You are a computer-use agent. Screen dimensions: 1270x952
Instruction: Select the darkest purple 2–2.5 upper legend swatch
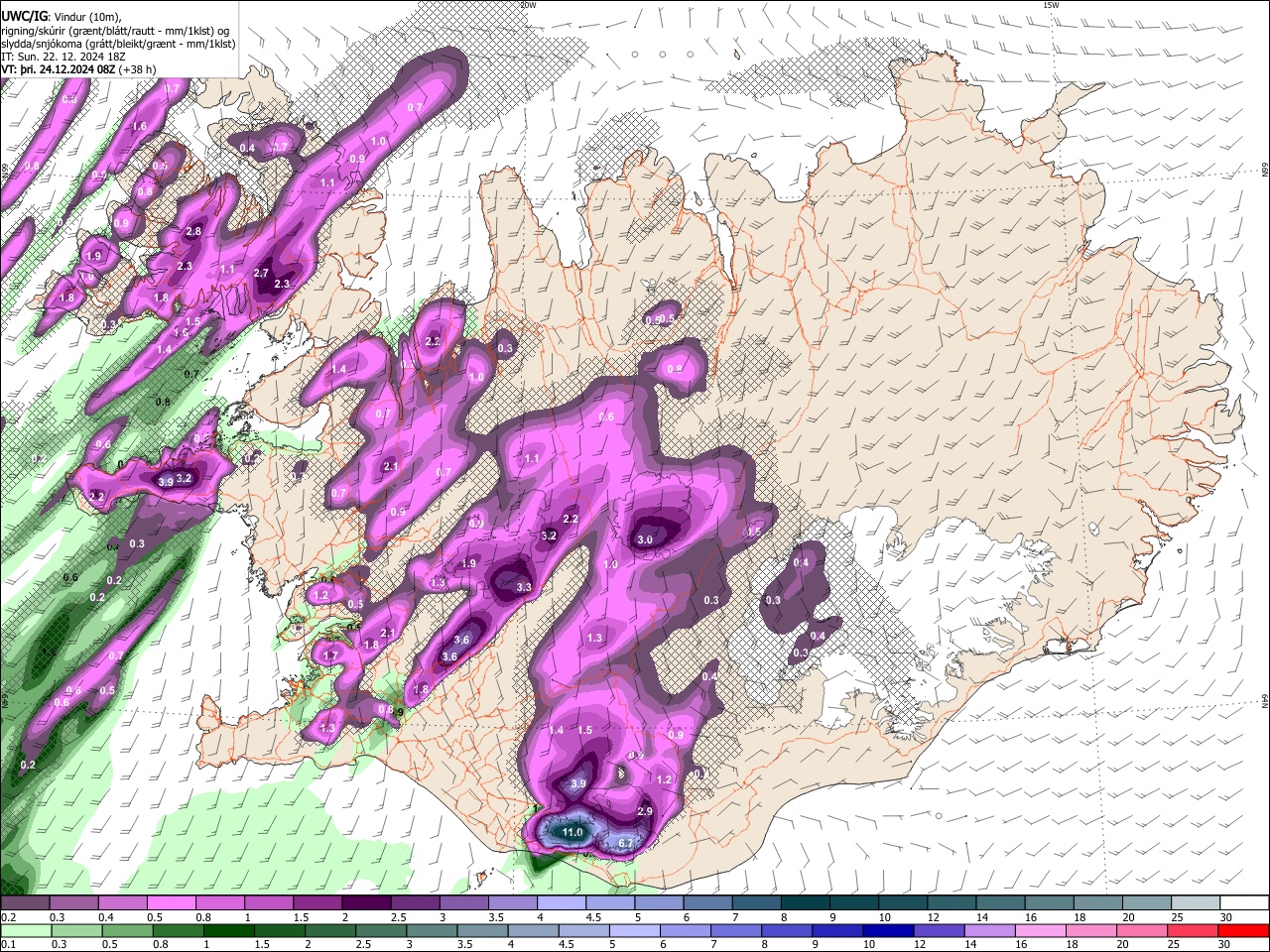click(x=365, y=903)
